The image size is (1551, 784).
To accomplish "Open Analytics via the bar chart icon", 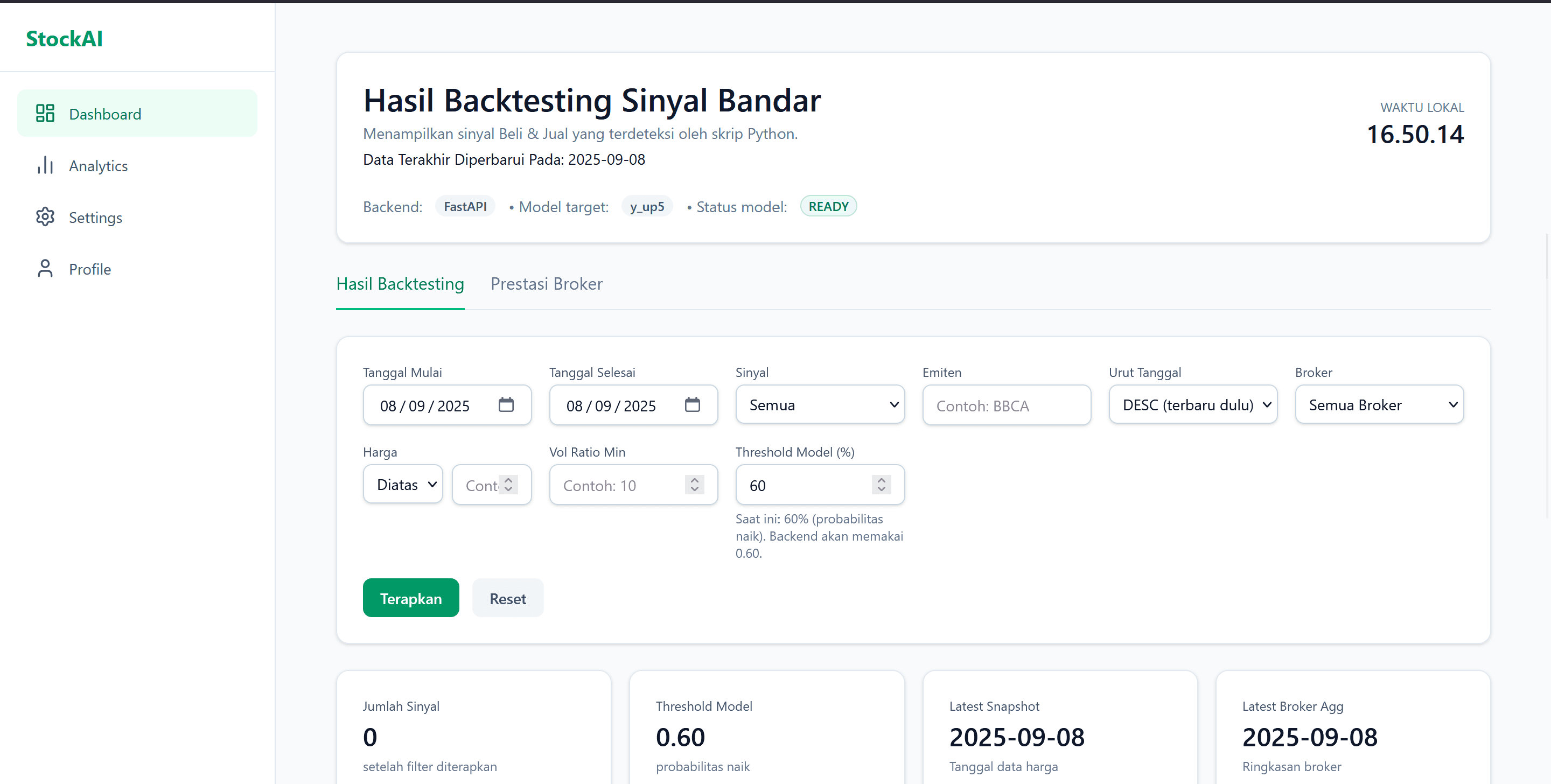I will [45, 165].
